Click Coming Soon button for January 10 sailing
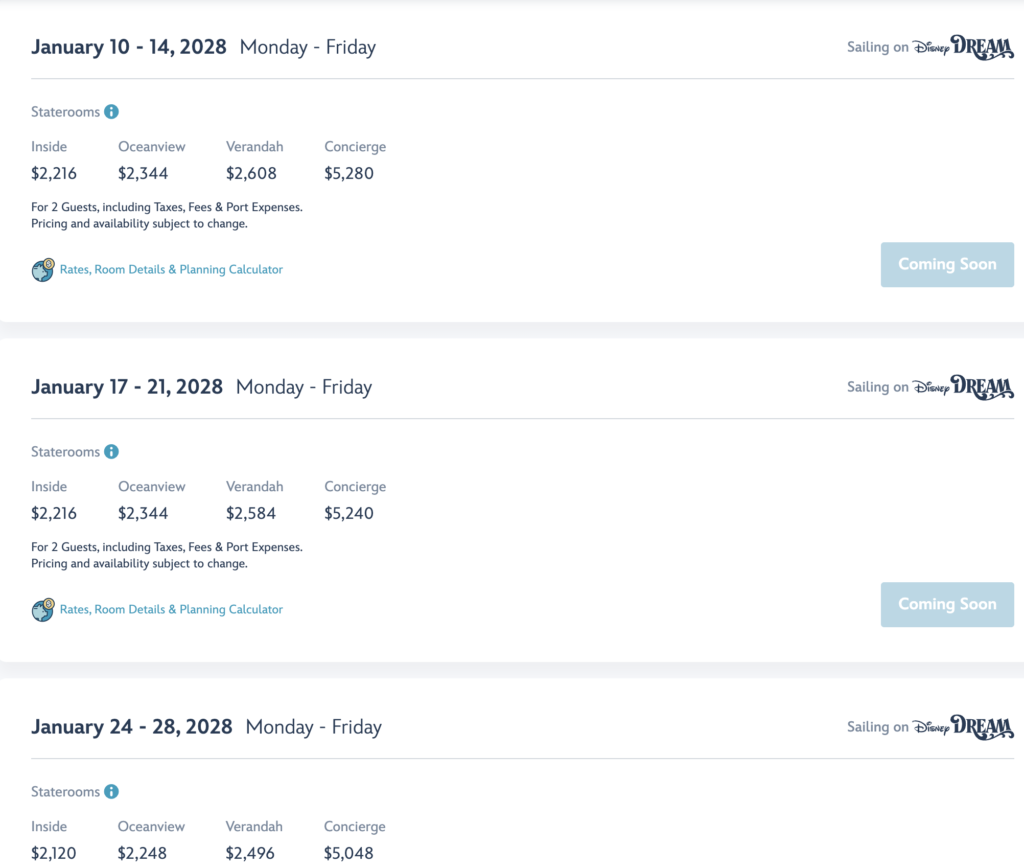1024x868 pixels. [x=947, y=265]
